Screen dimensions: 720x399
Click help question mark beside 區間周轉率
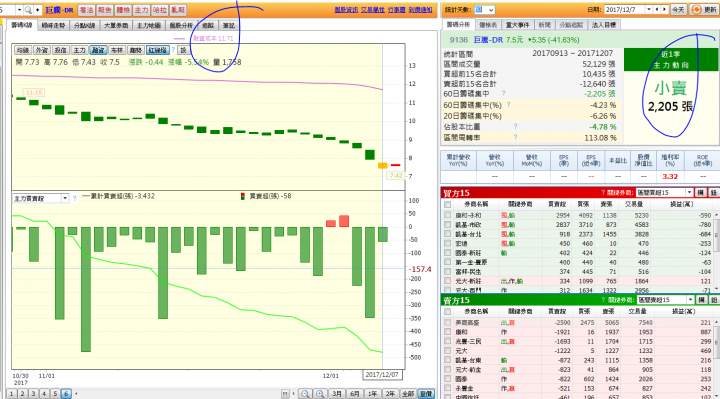point(516,137)
